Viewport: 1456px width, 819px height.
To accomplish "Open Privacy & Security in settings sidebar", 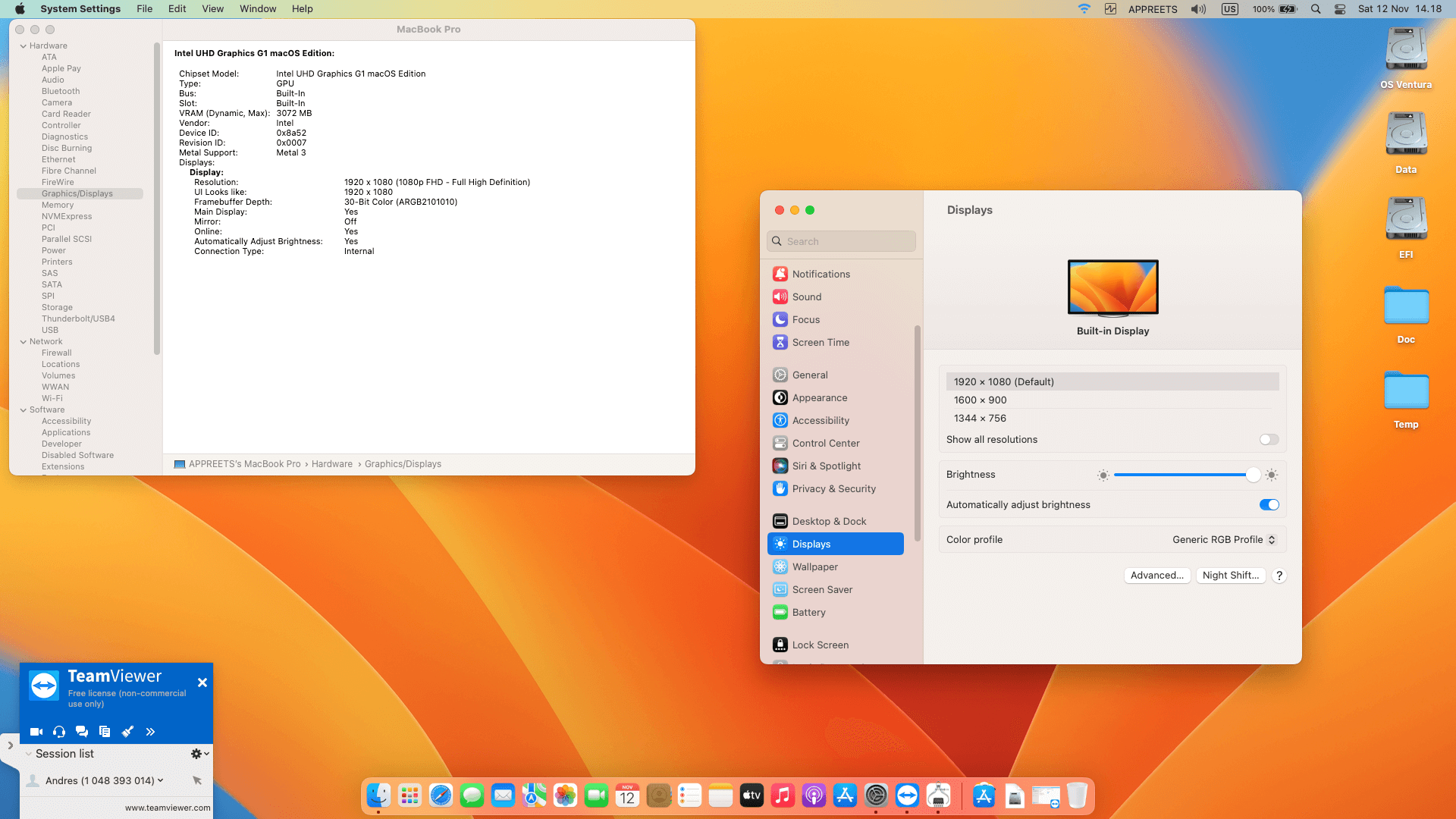I will [x=833, y=489].
